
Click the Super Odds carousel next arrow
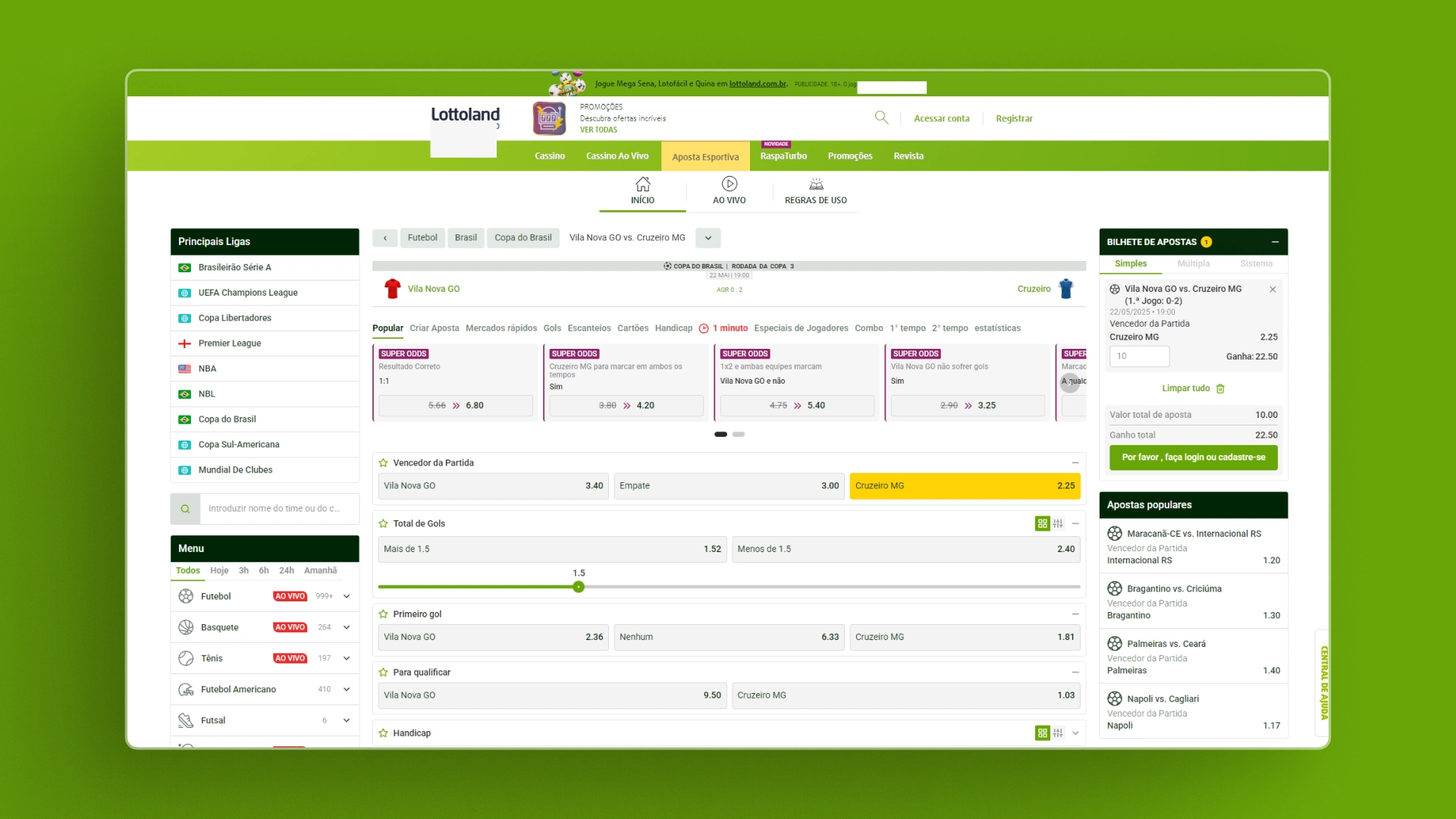pyautogui.click(x=1070, y=381)
